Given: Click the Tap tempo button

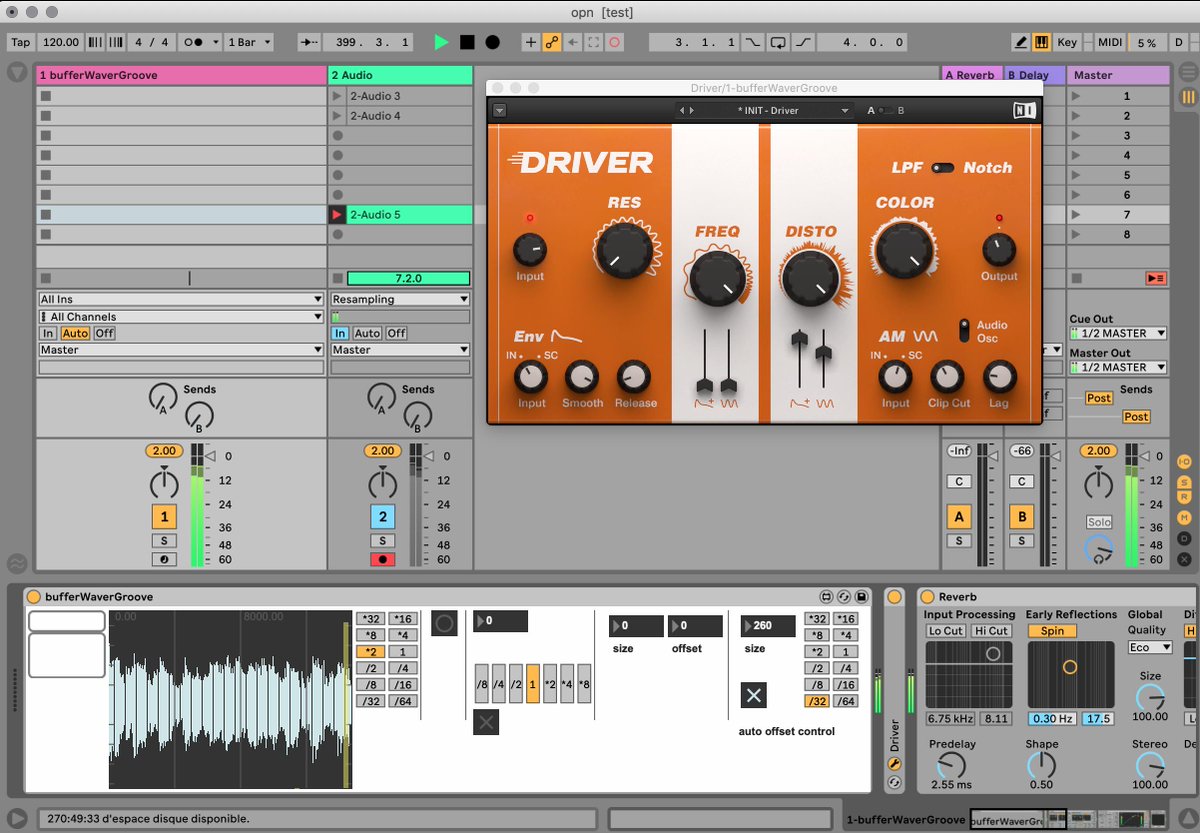Looking at the screenshot, I should pos(20,42).
